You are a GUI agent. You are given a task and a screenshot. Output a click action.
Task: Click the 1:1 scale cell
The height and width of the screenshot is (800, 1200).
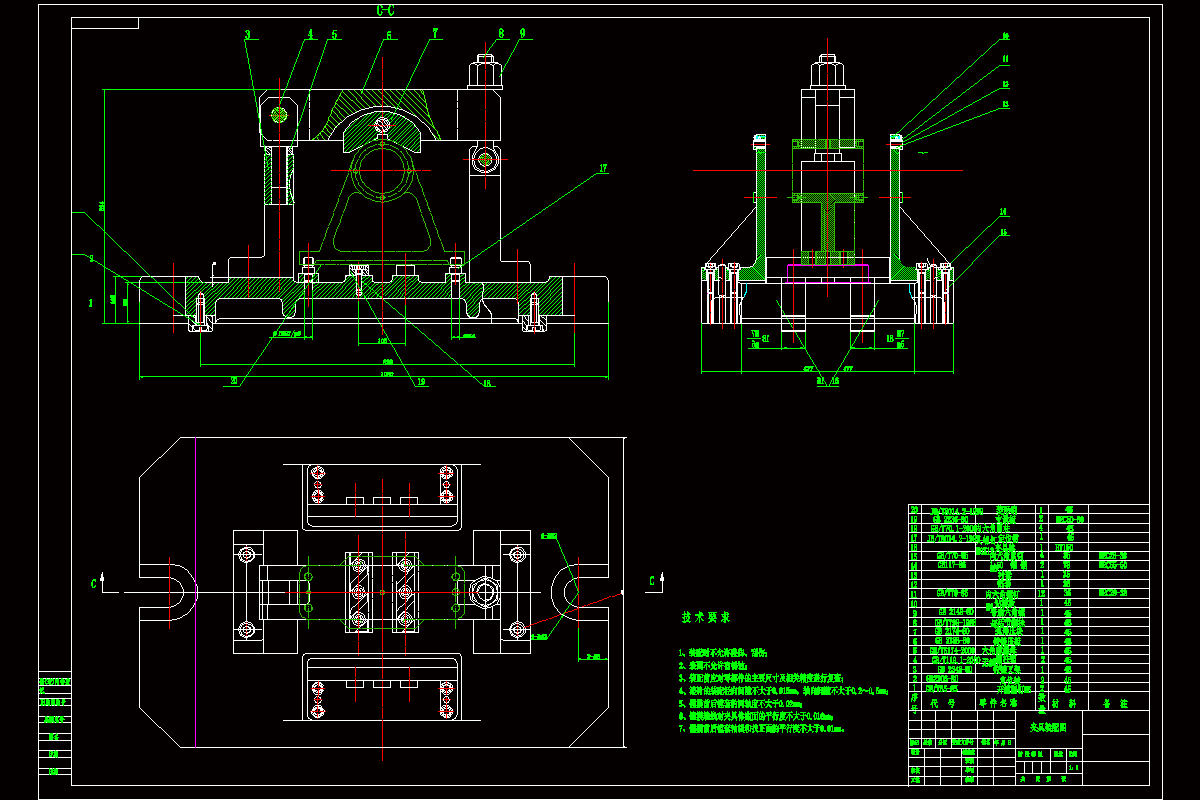click(x=1073, y=768)
